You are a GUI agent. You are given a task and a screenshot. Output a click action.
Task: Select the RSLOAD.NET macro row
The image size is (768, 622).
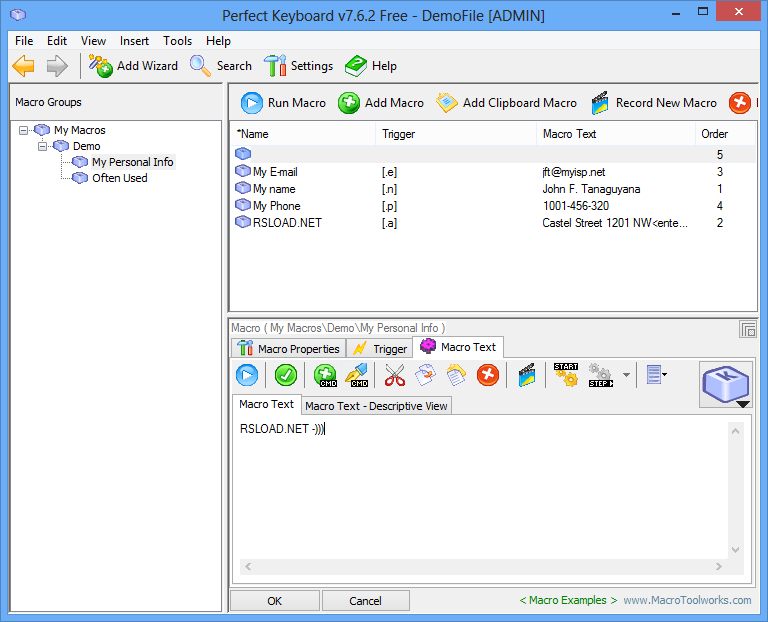[493, 223]
